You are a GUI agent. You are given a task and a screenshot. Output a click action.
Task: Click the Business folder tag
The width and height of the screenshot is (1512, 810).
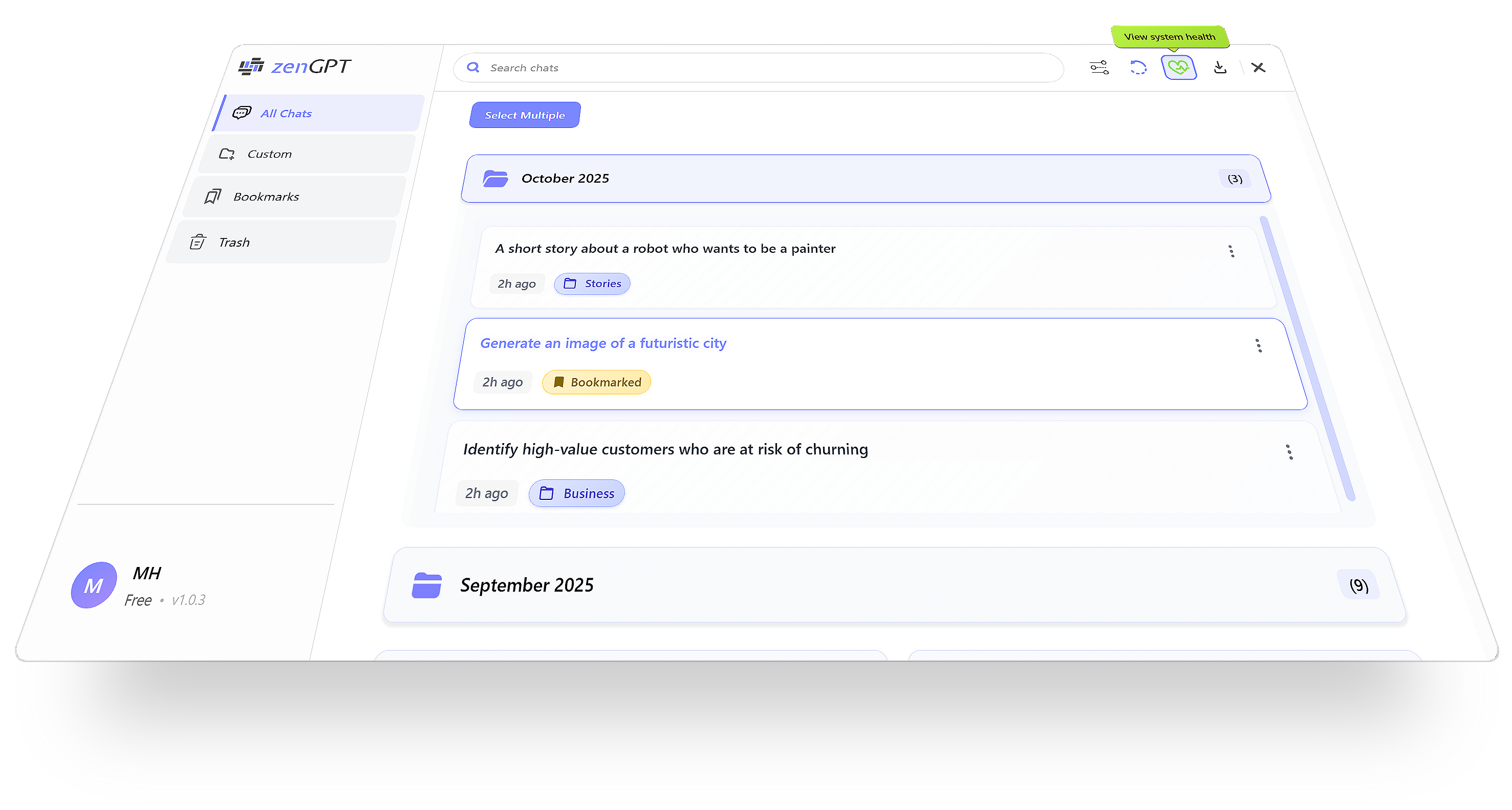point(576,493)
